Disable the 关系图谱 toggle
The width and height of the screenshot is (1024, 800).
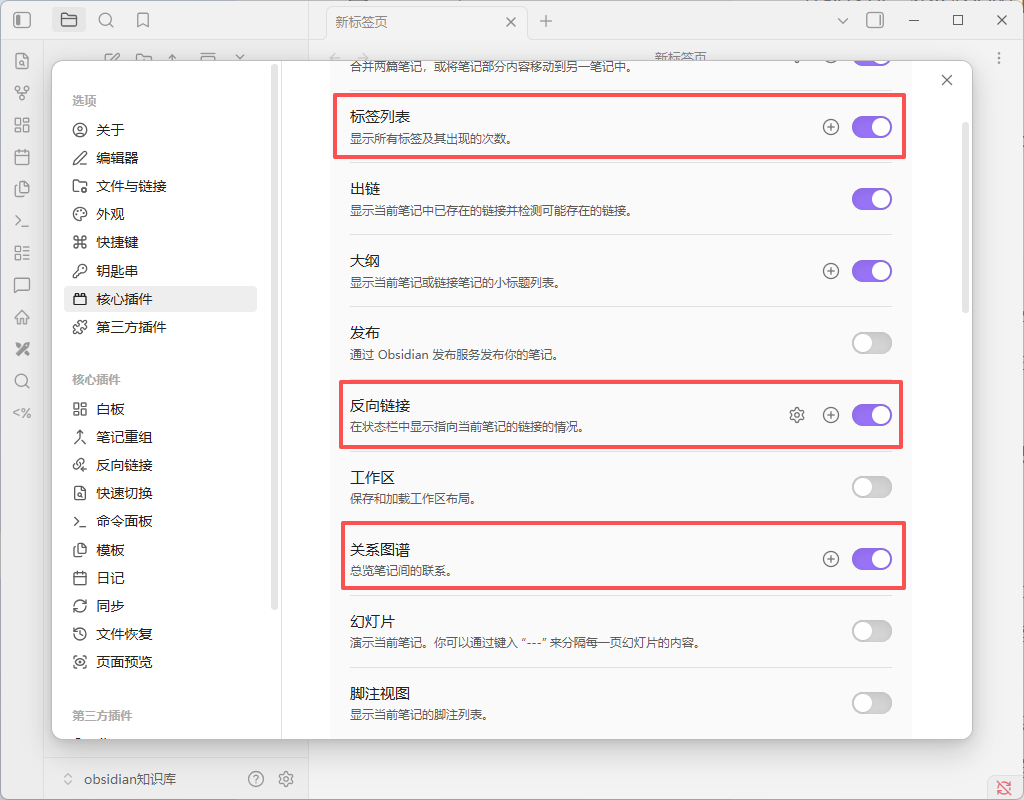pyautogui.click(x=872, y=559)
